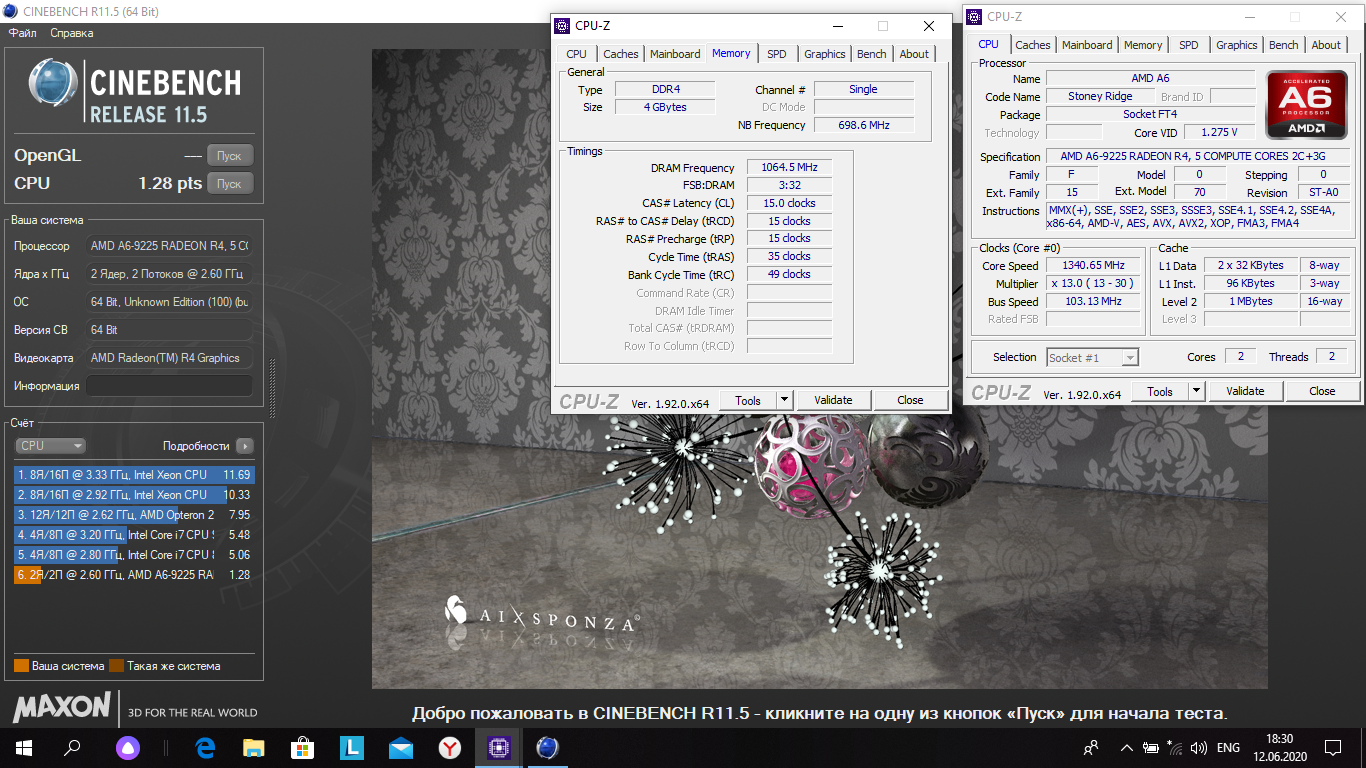Open Tools dropdown arrow in right CPU-Z window
This screenshot has height=768, width=1366.
pyautogui.click(x=1197, y=391)
